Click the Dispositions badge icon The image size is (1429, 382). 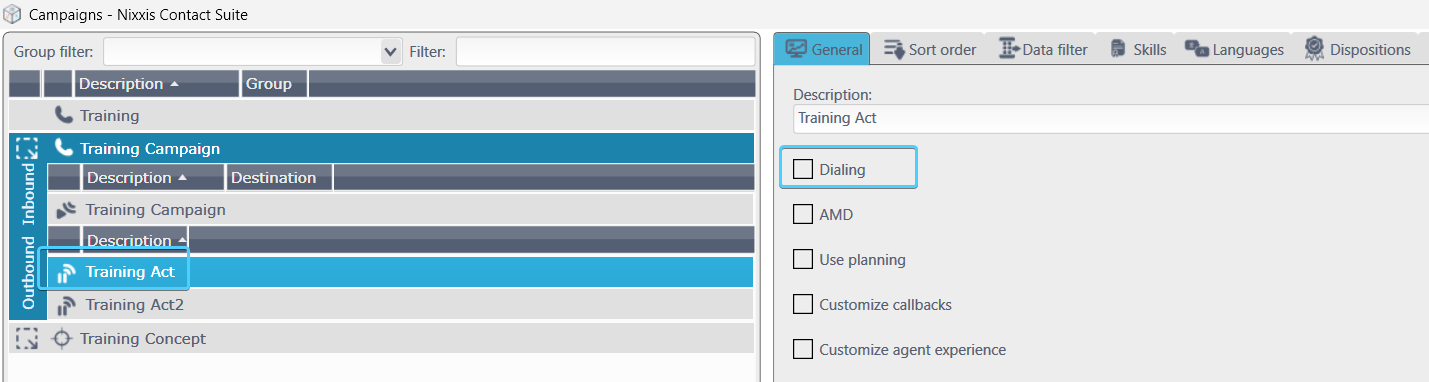pyautogui.click(x=1314, y=48)
